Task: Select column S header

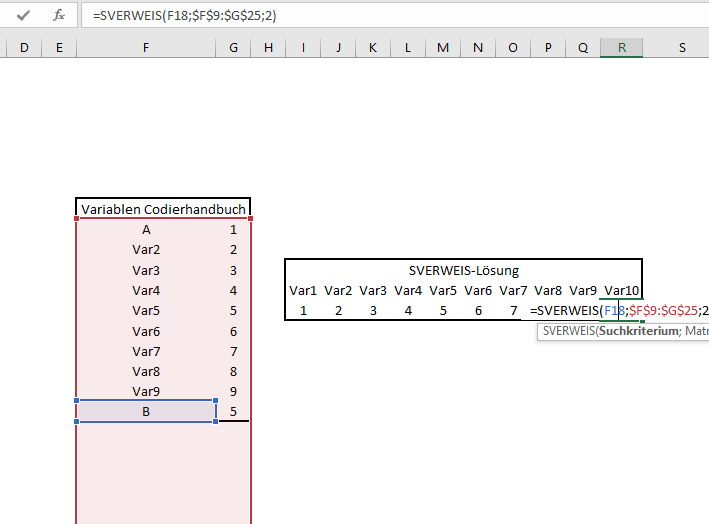Action: pyautogui.click(x=682, y=47)
